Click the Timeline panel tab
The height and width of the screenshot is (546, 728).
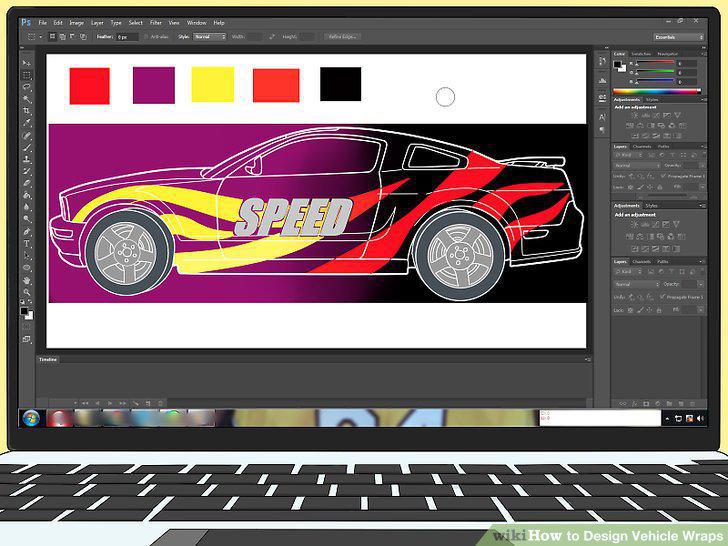click(x=48, y=359)
